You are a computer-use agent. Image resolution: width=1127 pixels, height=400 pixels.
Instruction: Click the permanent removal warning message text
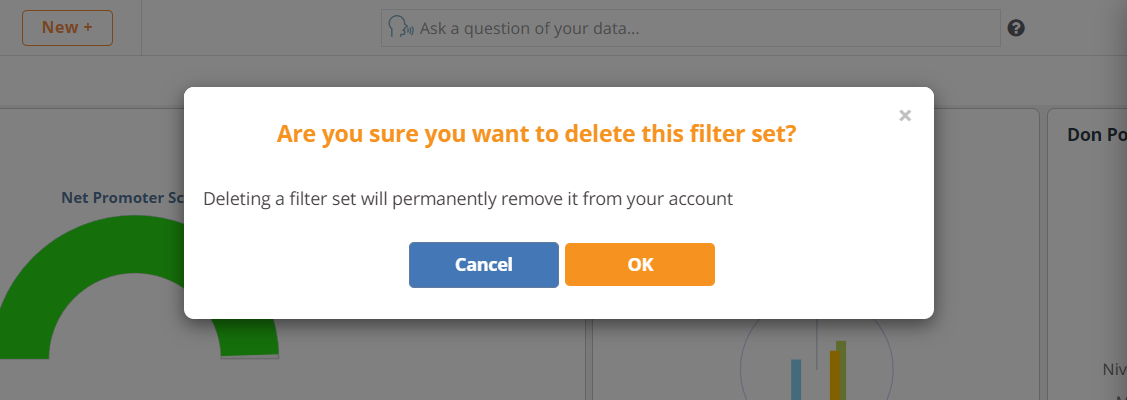[468, 199]
